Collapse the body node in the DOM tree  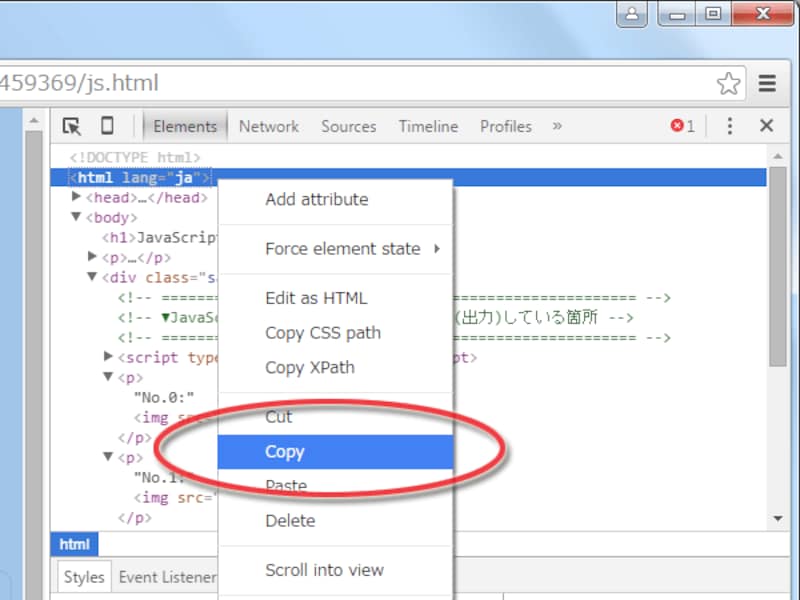pyautogui.click(x=76, y=217)
